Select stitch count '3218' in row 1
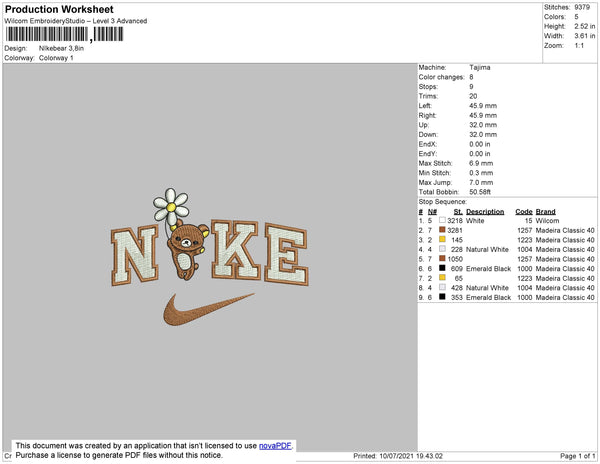Viewport: 600px width, 464px height. (455, 221)
